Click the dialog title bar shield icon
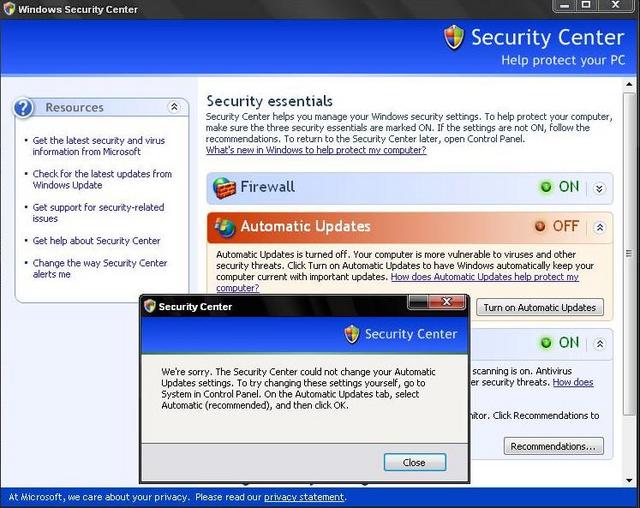640x508 pixels. [150, 306]
